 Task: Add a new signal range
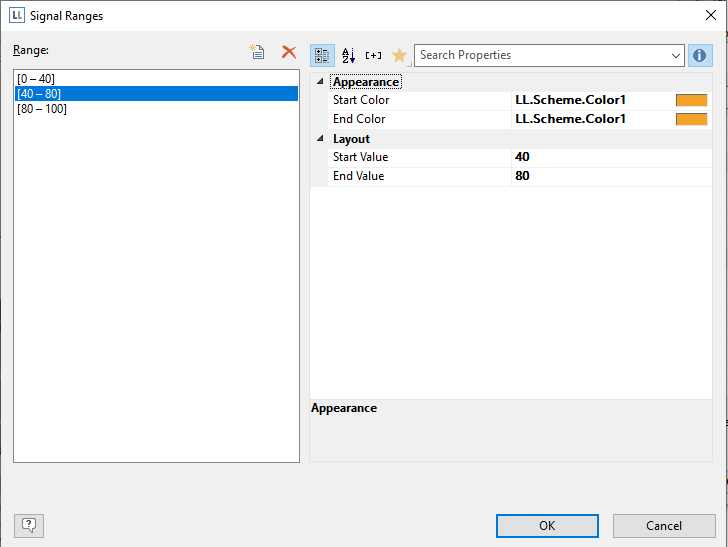point(258,53)
